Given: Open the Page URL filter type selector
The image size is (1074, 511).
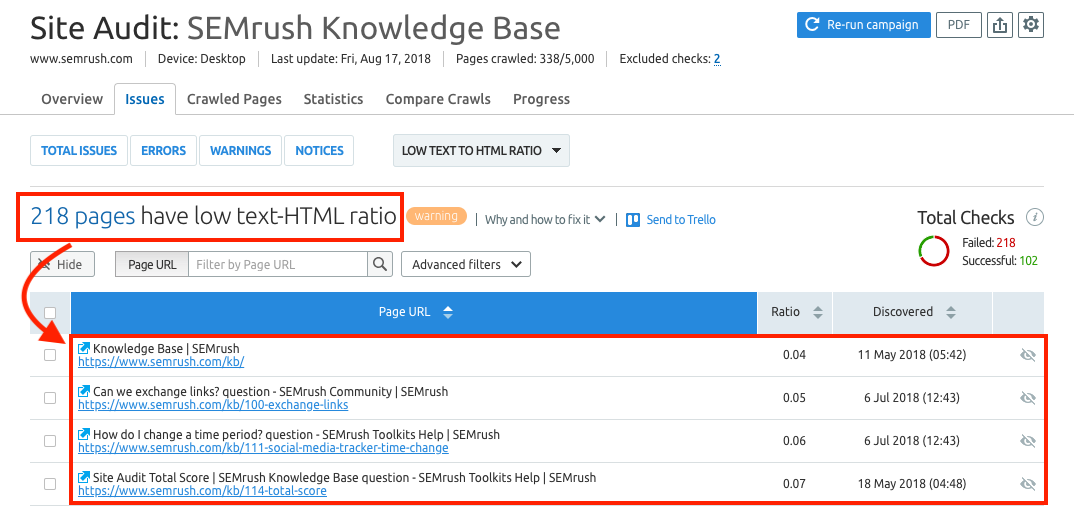Looking at the screenshot, I should pyautogui.click(x=151, y=264).
